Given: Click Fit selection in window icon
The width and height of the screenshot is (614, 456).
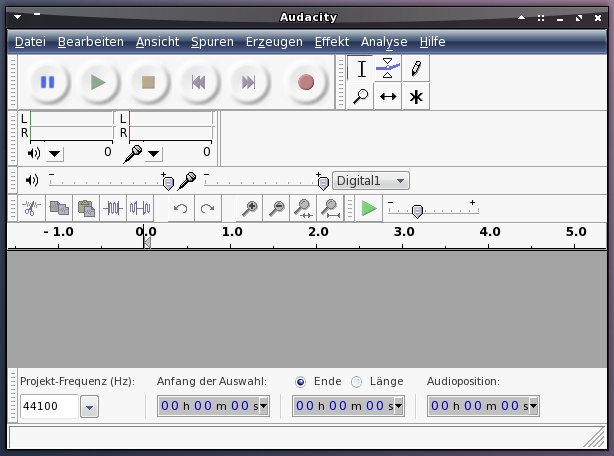Looking at the screenshot, I should [x=303, y=208].
